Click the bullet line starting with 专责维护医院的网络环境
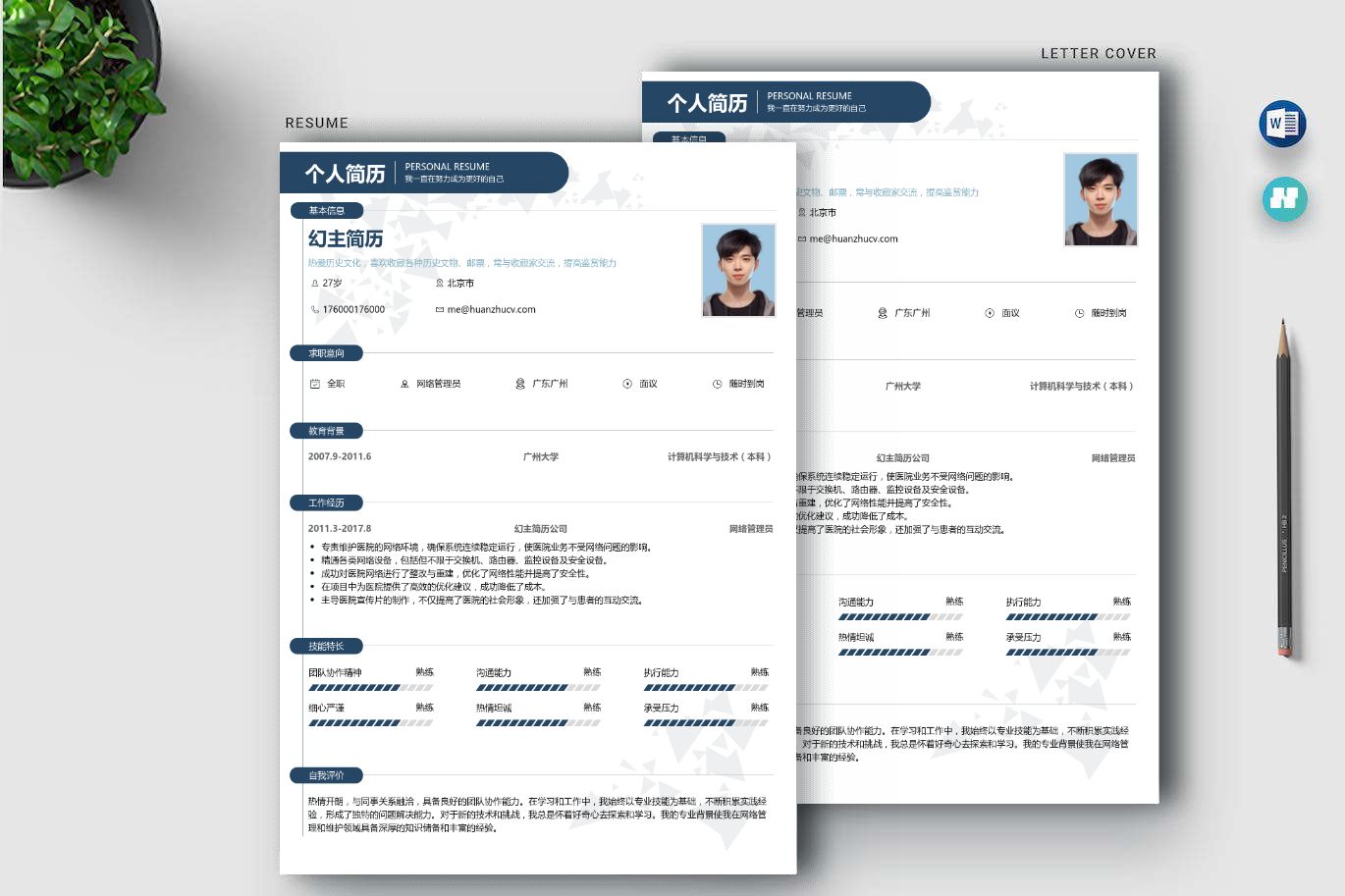Image resolution: width=1345 pixels, height=896 pixels. (x=486, y=548)
